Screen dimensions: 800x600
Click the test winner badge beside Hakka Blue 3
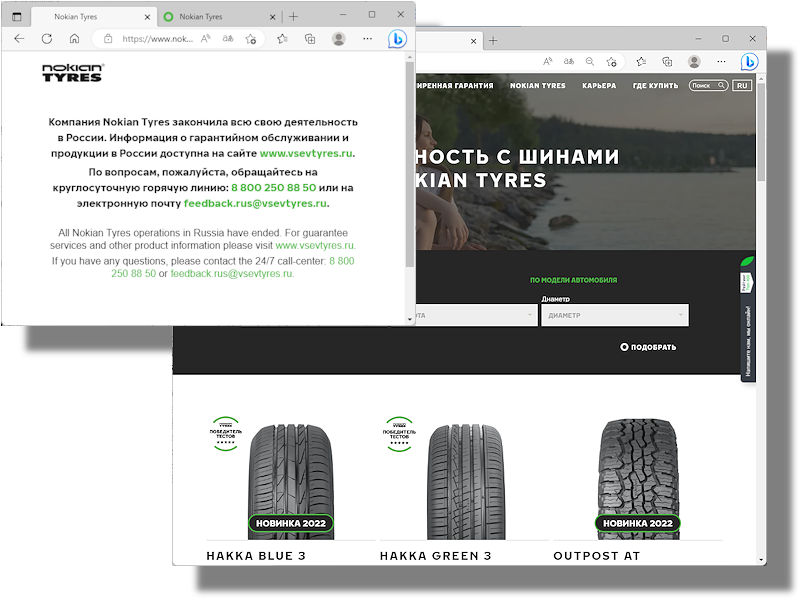tap(226, 434)
